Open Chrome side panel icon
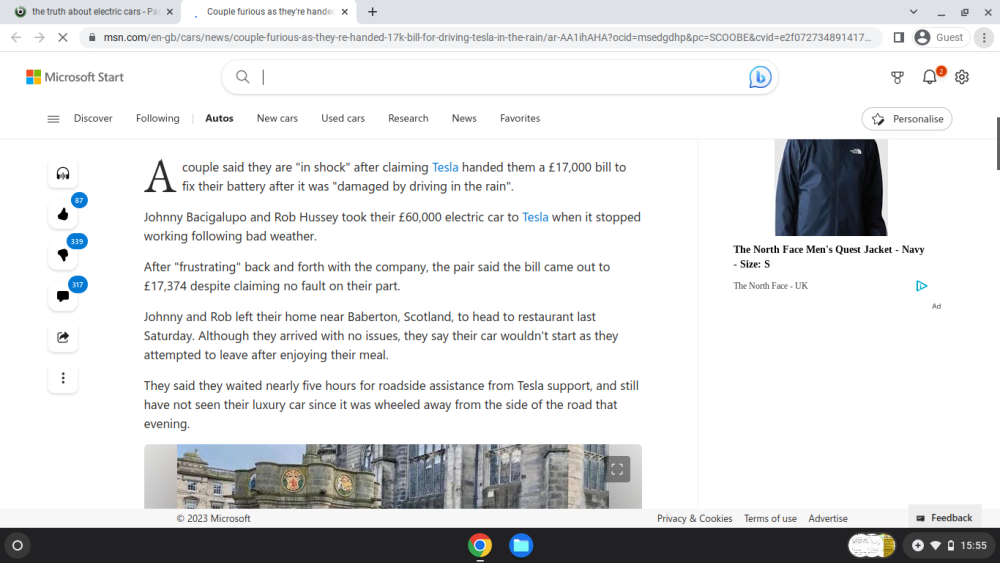This screenshot has height=563, width=1000. tap(899, 38)
